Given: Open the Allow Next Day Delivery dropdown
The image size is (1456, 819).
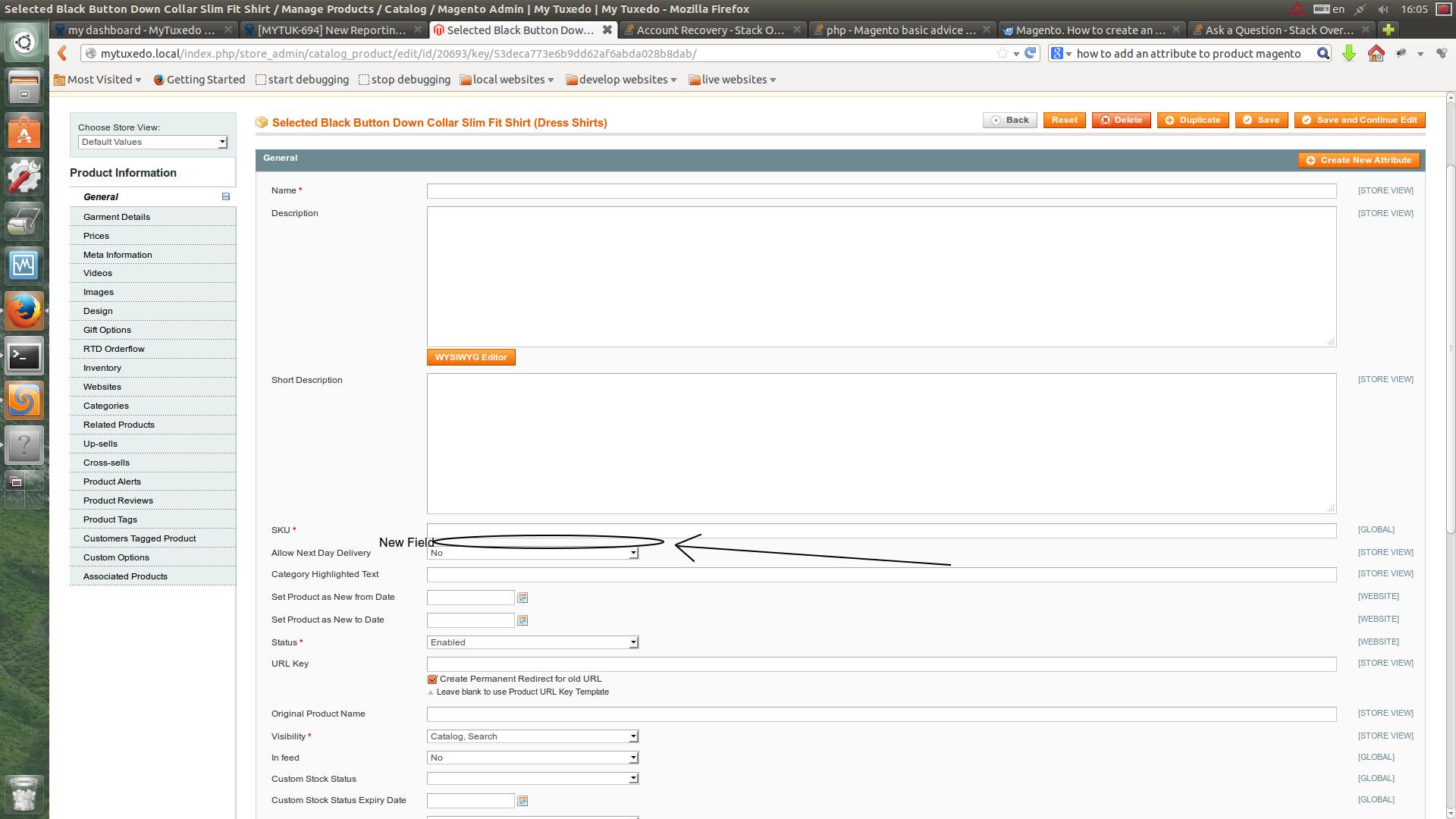Looking at the screenshot, I should pos(532,554).
